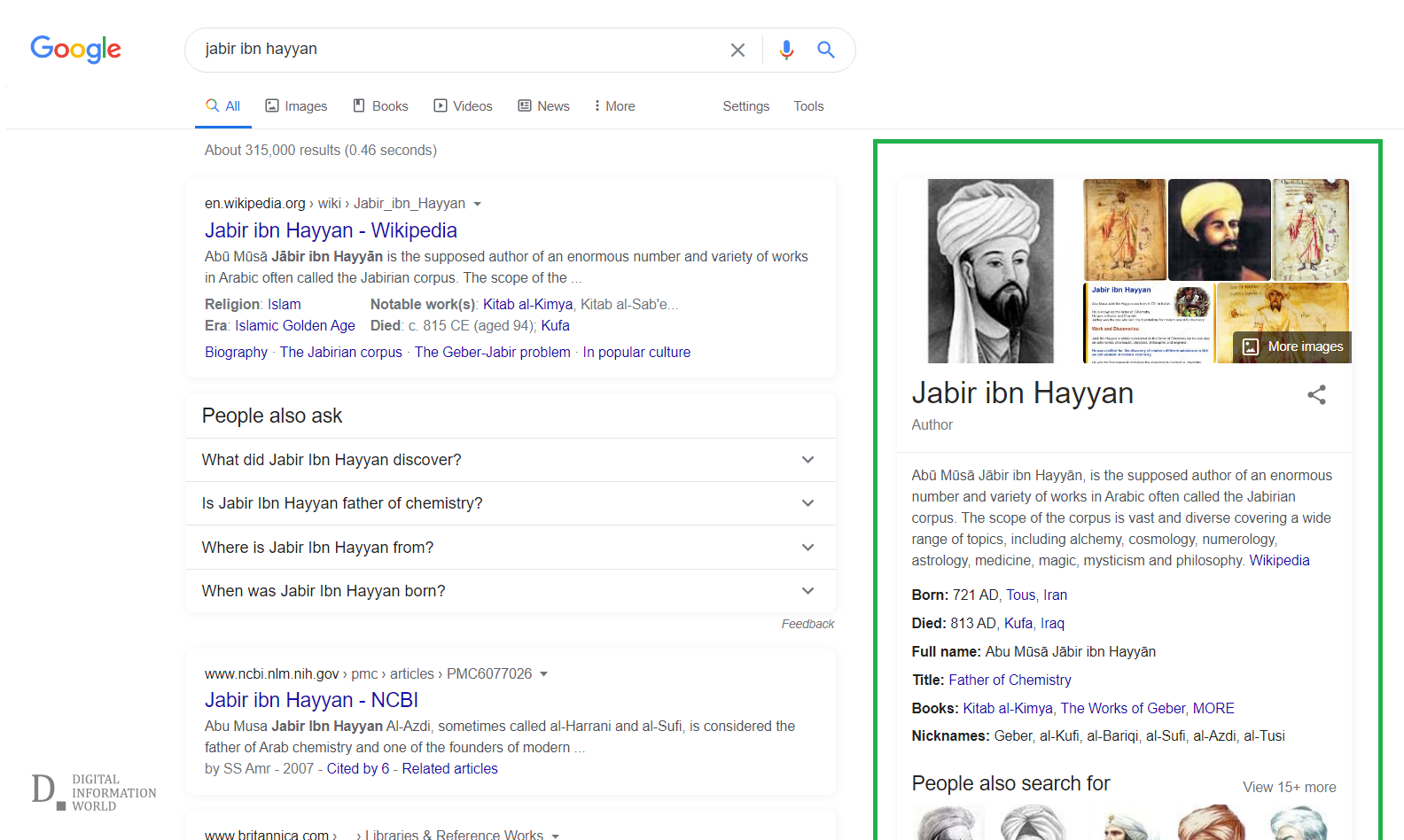Click View 15+ more related people
The image size is (1404, 840).
[1289, 788]
